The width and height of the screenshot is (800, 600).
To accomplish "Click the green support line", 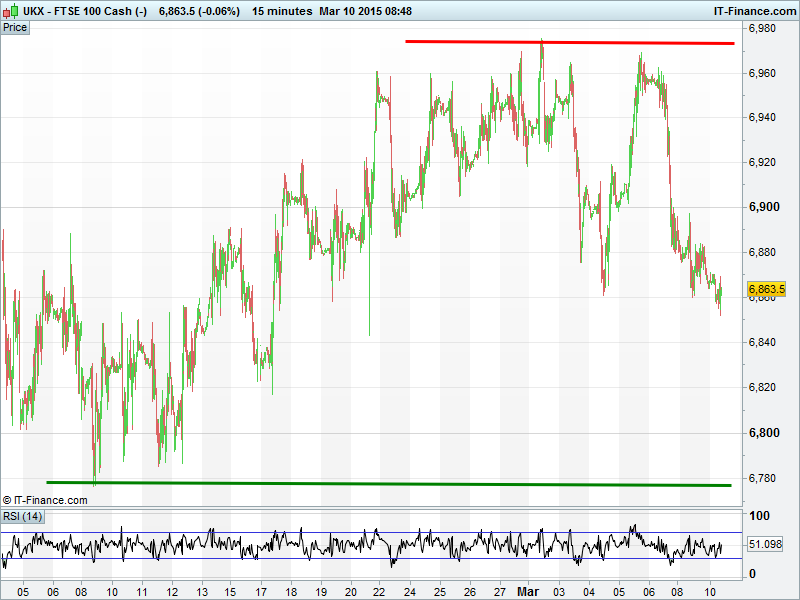I will click(x=388, y=484).
